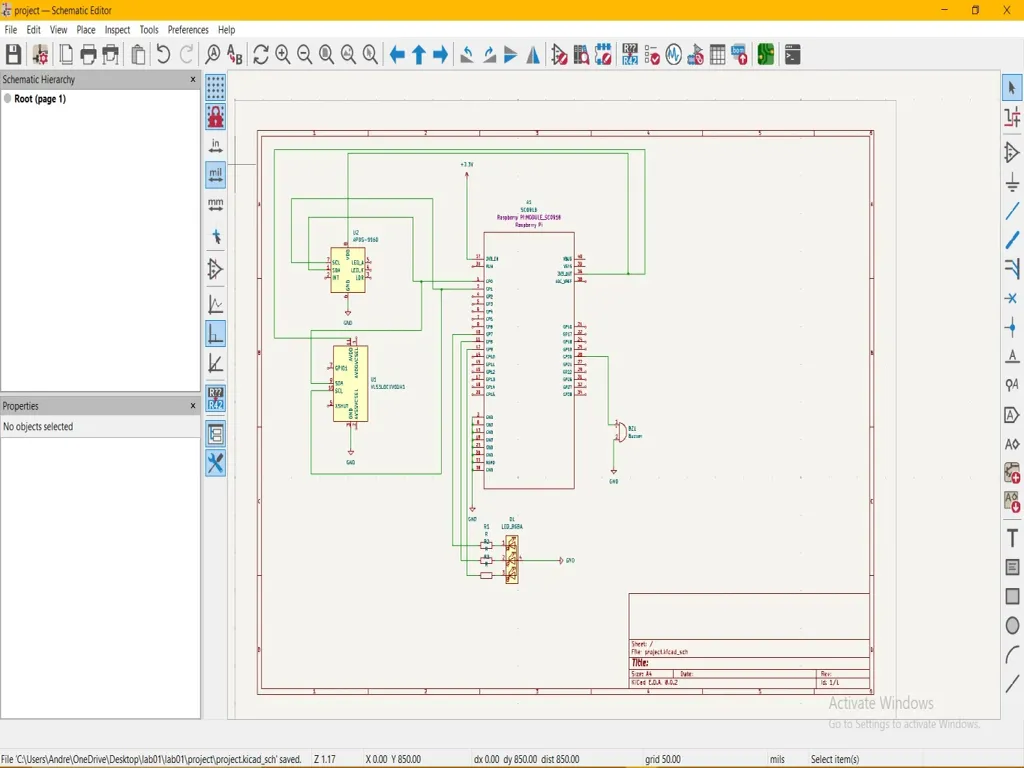Close the Schematic Hierarchy panel

click(x=193, y=79)
